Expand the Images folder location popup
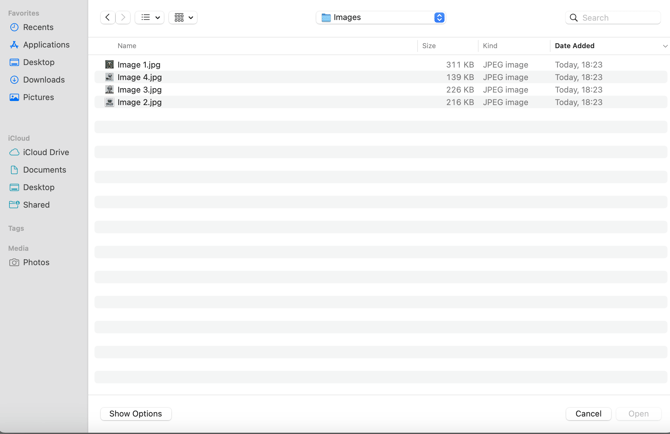This screenshot has height=434, width=670. [439, 17]
